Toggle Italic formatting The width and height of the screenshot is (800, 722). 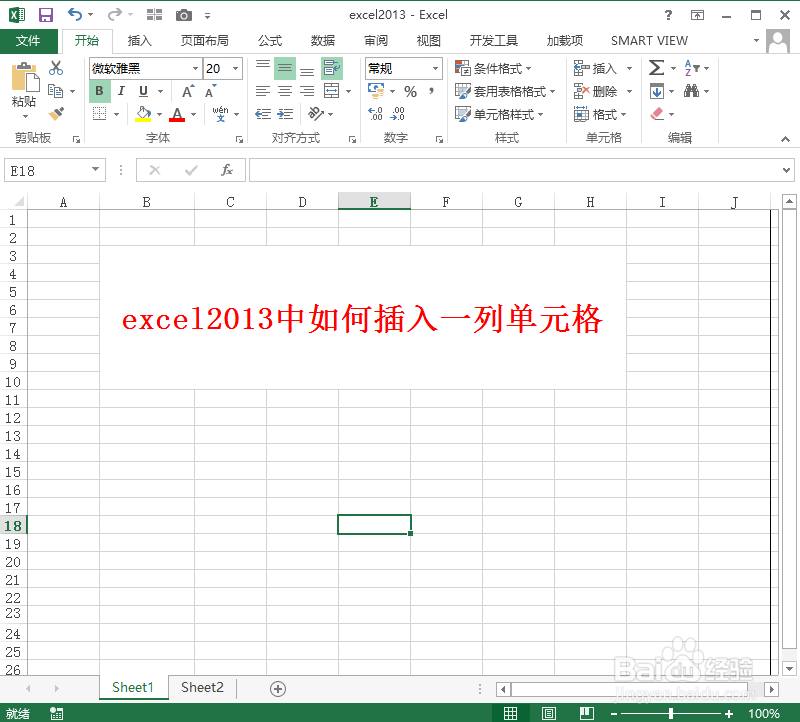coord(121,91)
